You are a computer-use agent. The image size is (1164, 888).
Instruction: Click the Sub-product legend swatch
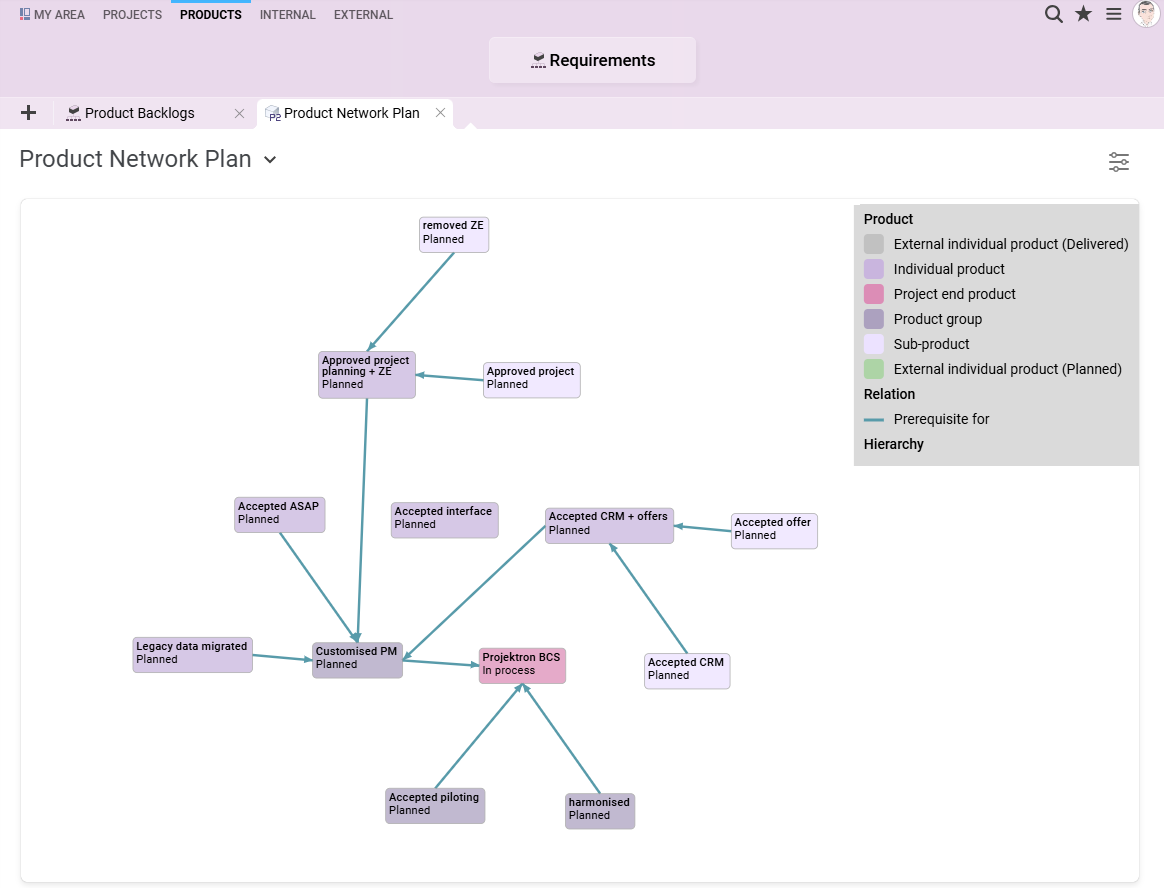point(874,345)
